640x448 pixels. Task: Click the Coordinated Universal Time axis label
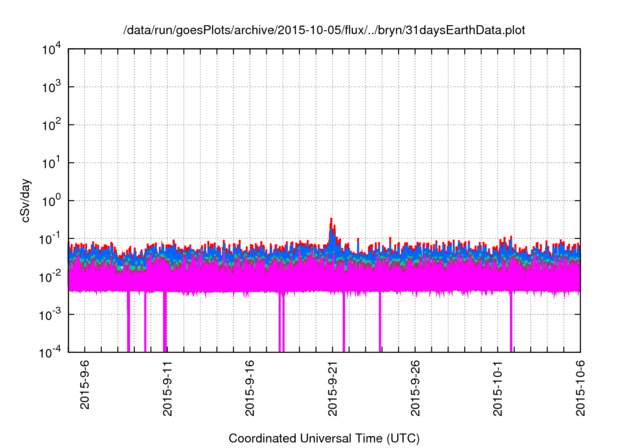[x=324, y=438]
